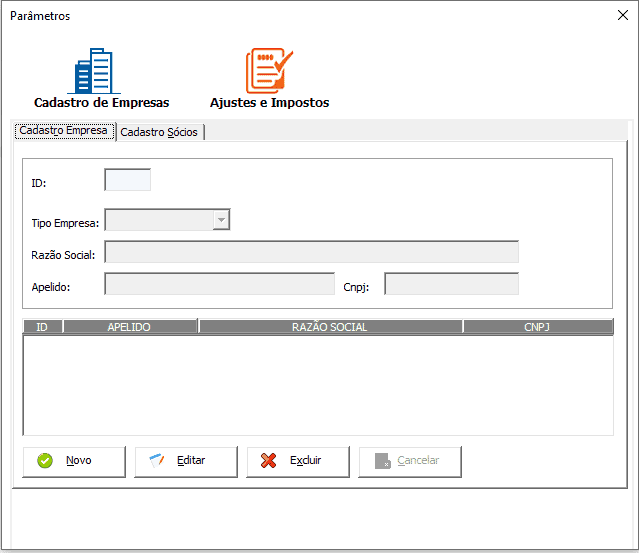Image resolution: width=639 pixels, height=553 pixels.
Task: Expand the Tipo Empresa dropdown arrow
Action: click(x=221, y=220)
